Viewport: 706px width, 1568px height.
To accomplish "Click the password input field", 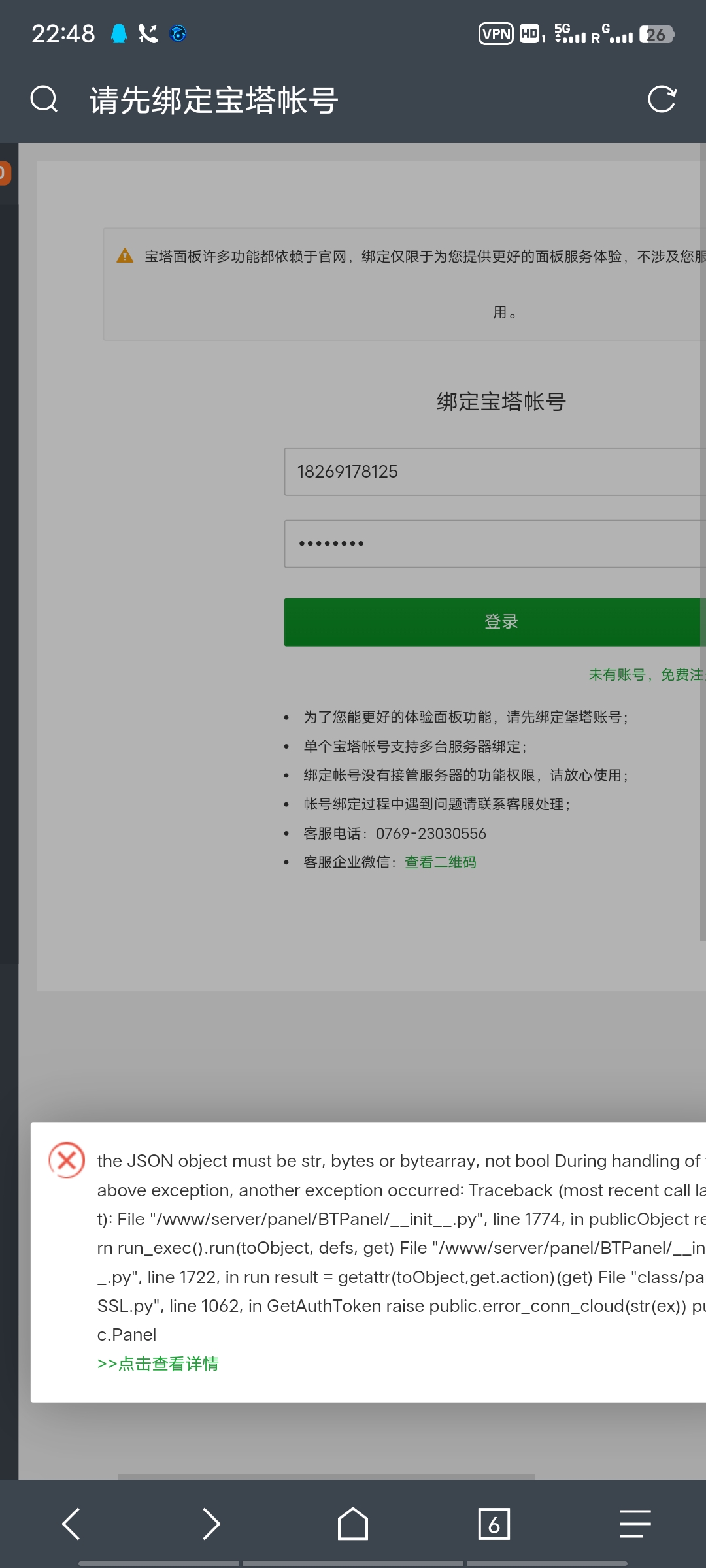I will tap(495, 544).
